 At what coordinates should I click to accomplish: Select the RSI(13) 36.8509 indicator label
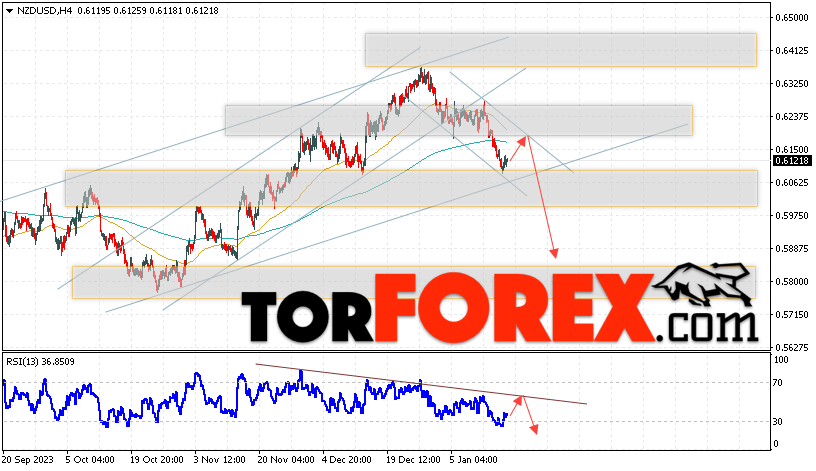(40, 362)
